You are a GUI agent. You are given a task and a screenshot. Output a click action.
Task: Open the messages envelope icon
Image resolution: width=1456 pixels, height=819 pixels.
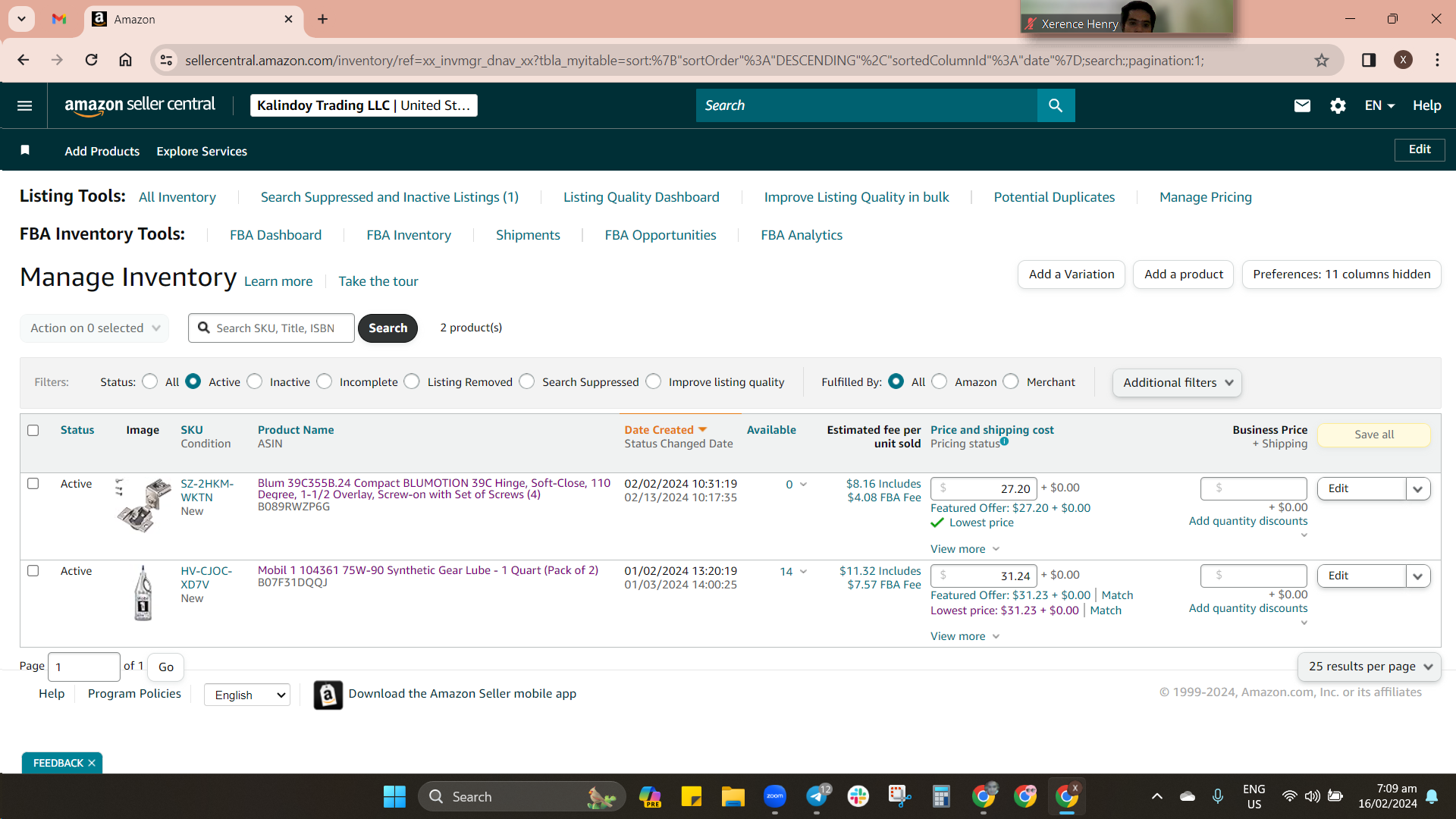coord(1302,105)
